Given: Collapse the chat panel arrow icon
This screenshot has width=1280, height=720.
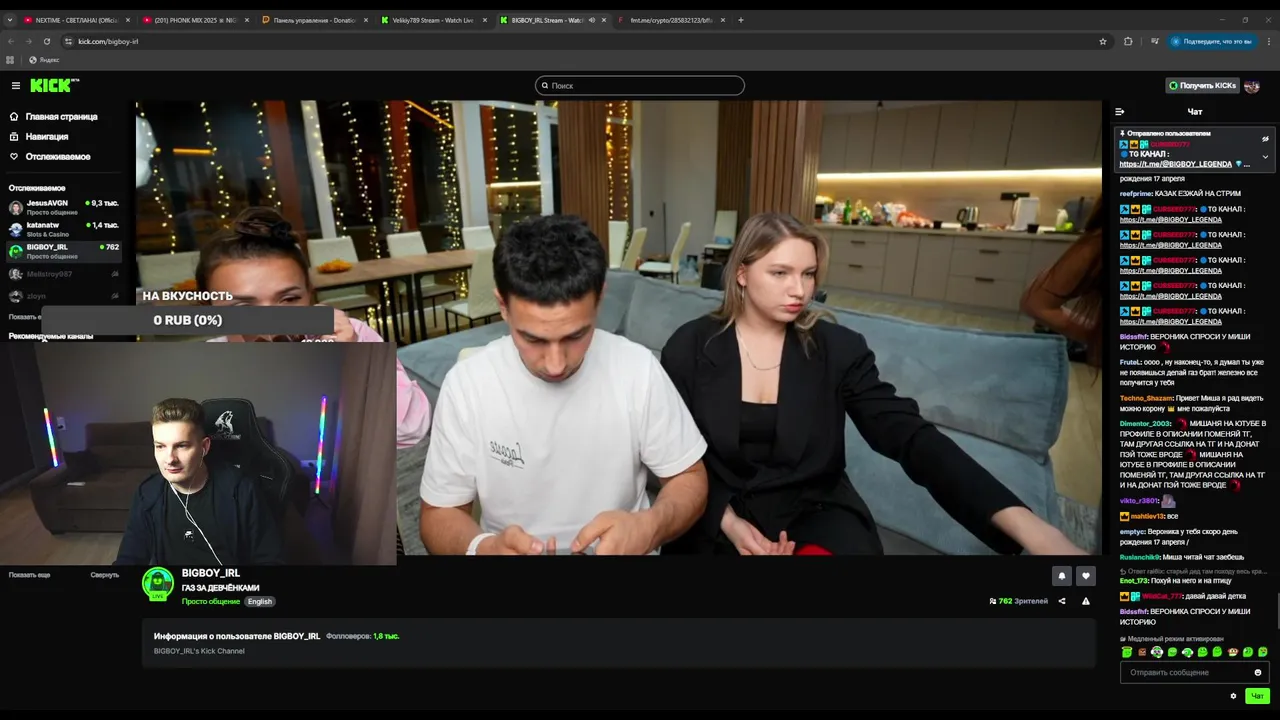Looking at the screenshot, I should pos(1119,112).
